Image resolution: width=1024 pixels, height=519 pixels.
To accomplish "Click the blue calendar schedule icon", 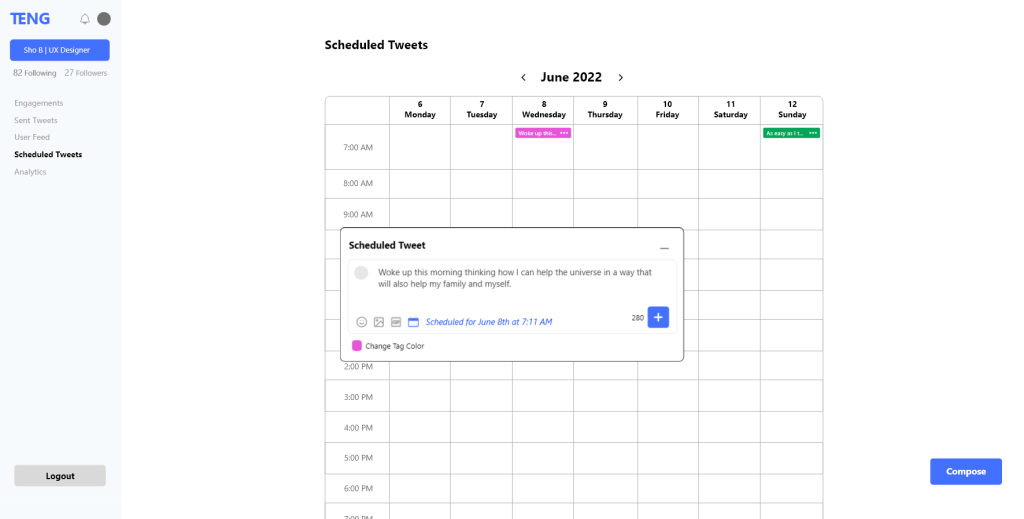I will point(413,322).
